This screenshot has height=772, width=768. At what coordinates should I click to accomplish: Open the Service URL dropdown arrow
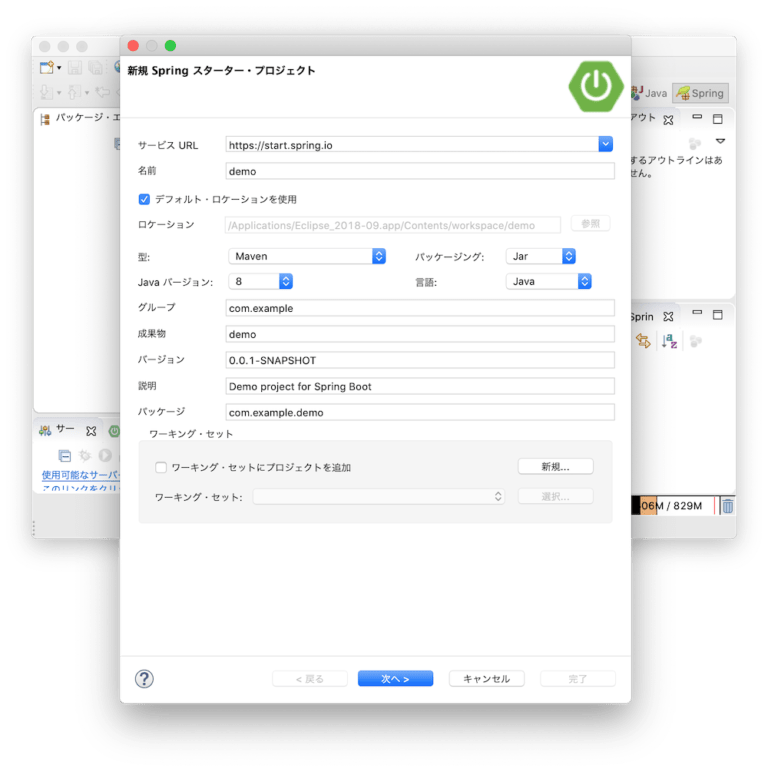(x=606, y=144)
